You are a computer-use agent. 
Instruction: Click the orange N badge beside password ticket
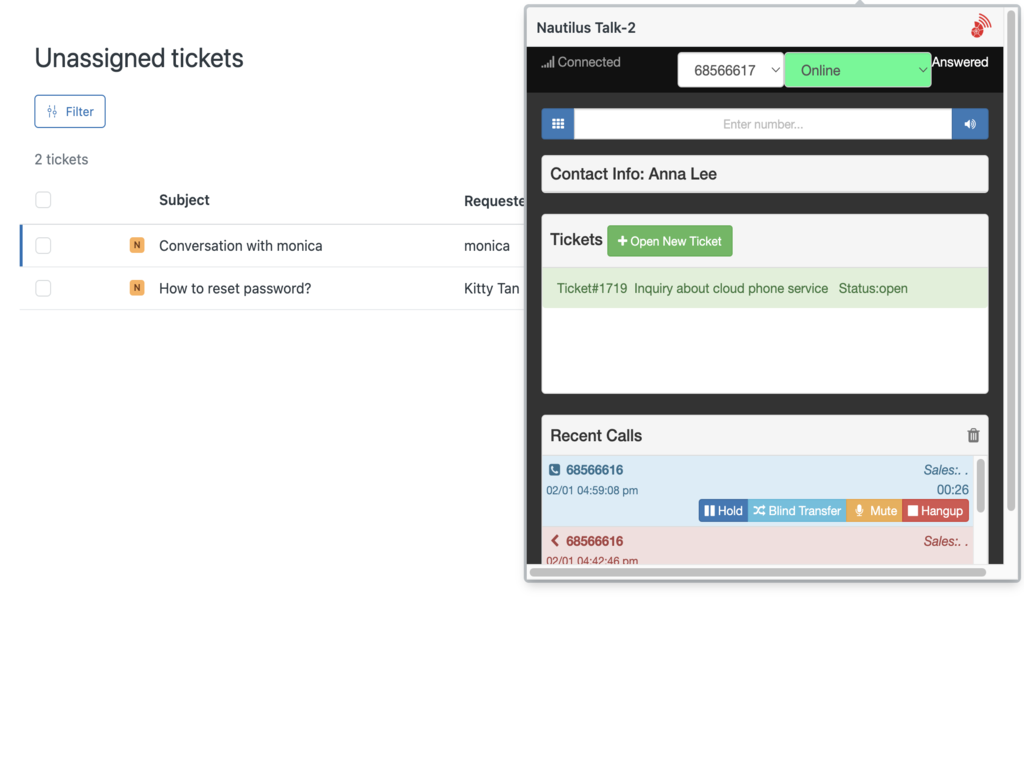[x=137, y=288]
